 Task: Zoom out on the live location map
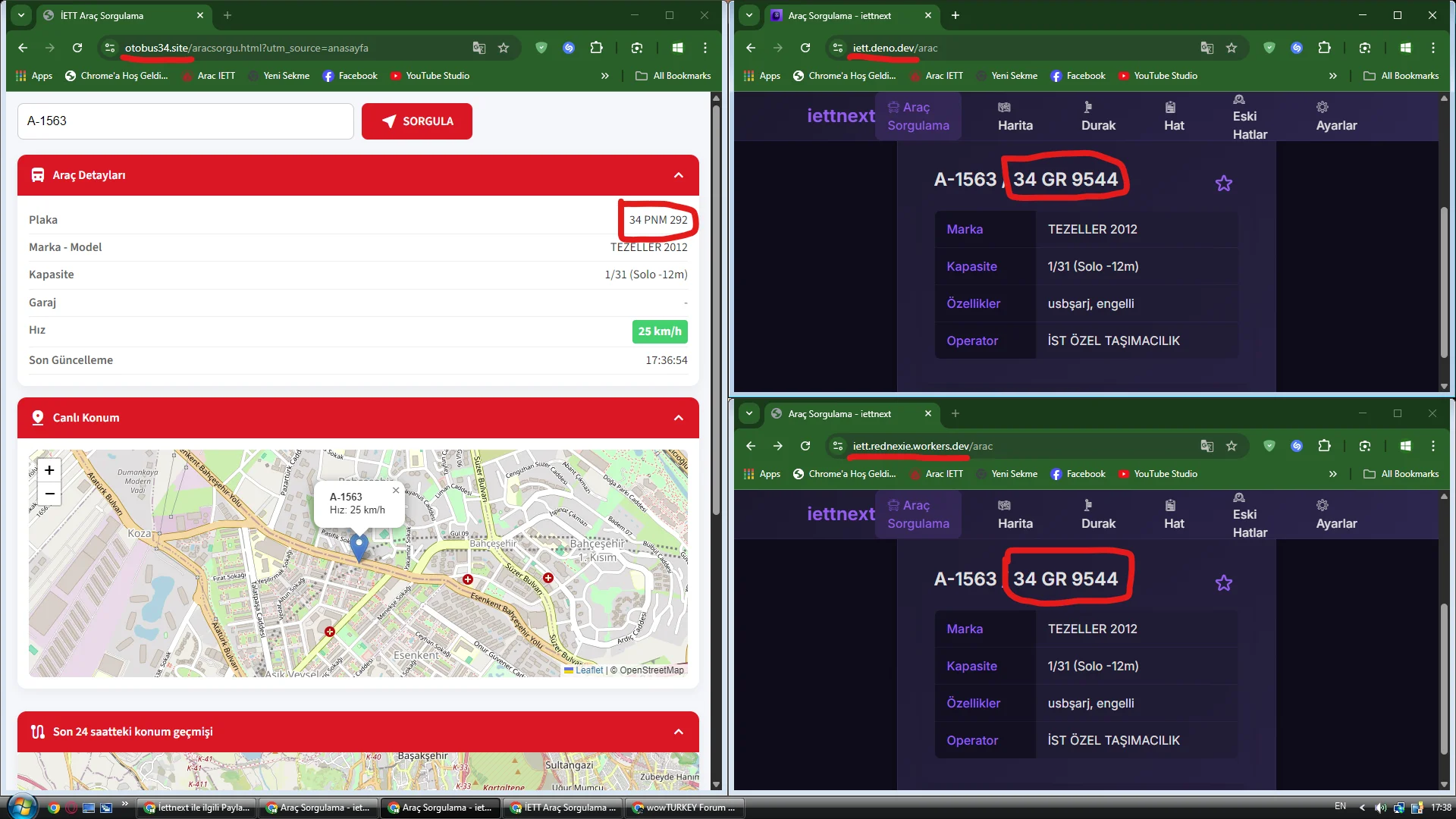49,494
